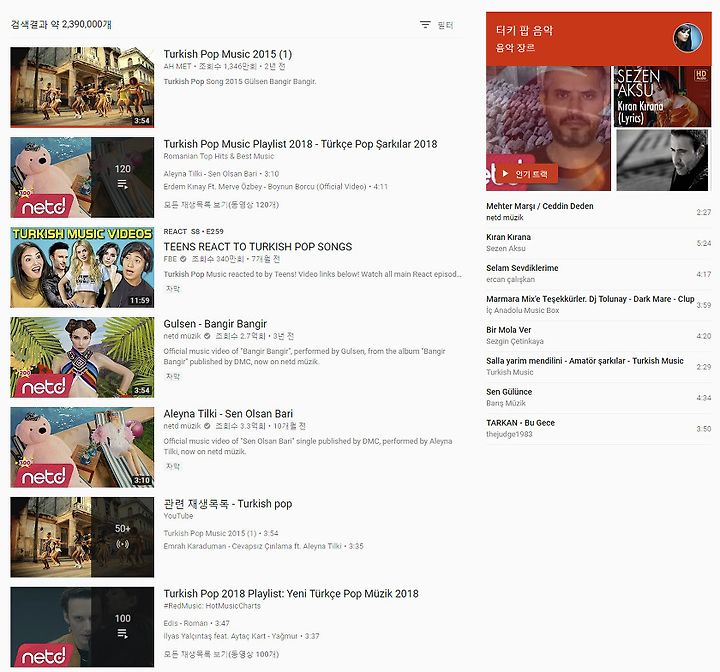The image size is (720, 672).
Task: Click the playlist icon on the 120-video thumbnail
Action: 123,184
